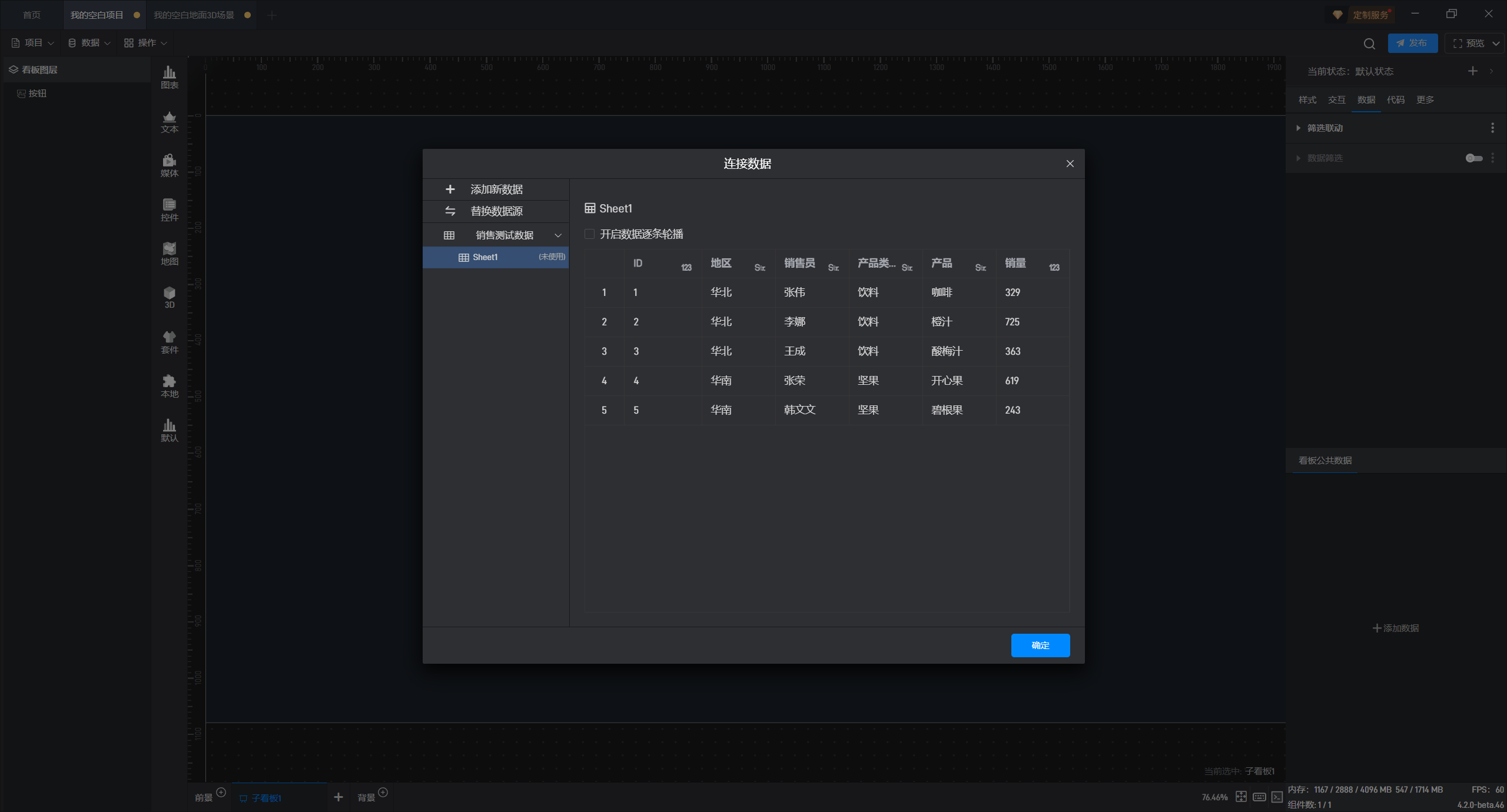The image size is (1507, 812).
Task: Expand the 筛选联动 section
Action: pyautogui.click(x=1299, y=128)
